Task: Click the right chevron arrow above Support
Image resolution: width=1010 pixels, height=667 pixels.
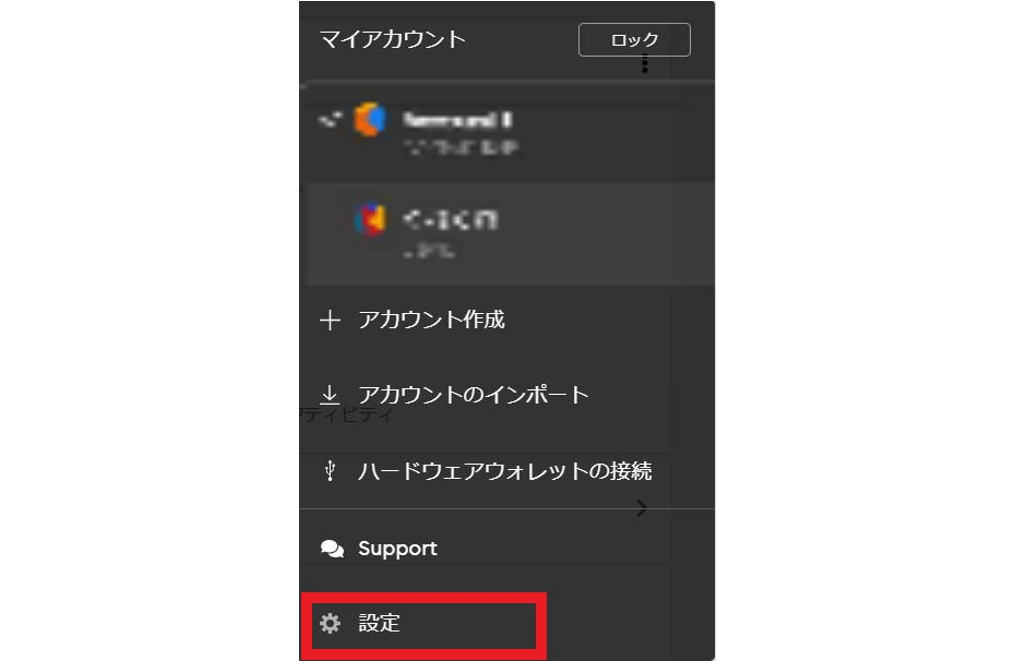Action: pos(642,508)
